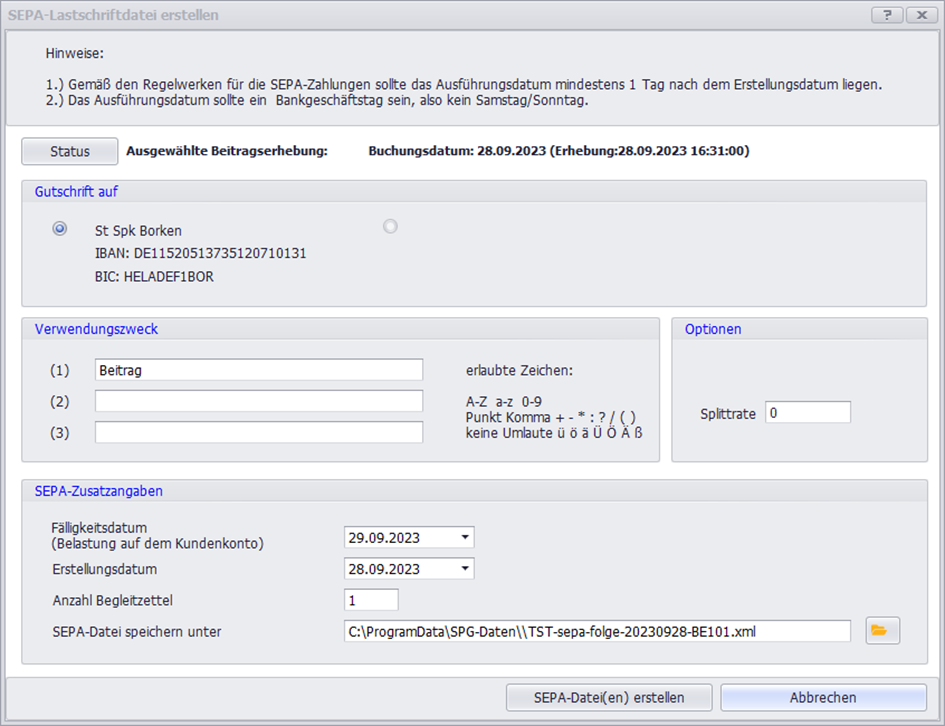Click the question mark help button
Image resolution: width=945 pixels, height=726 pixels.
click(x=886, y=15)
